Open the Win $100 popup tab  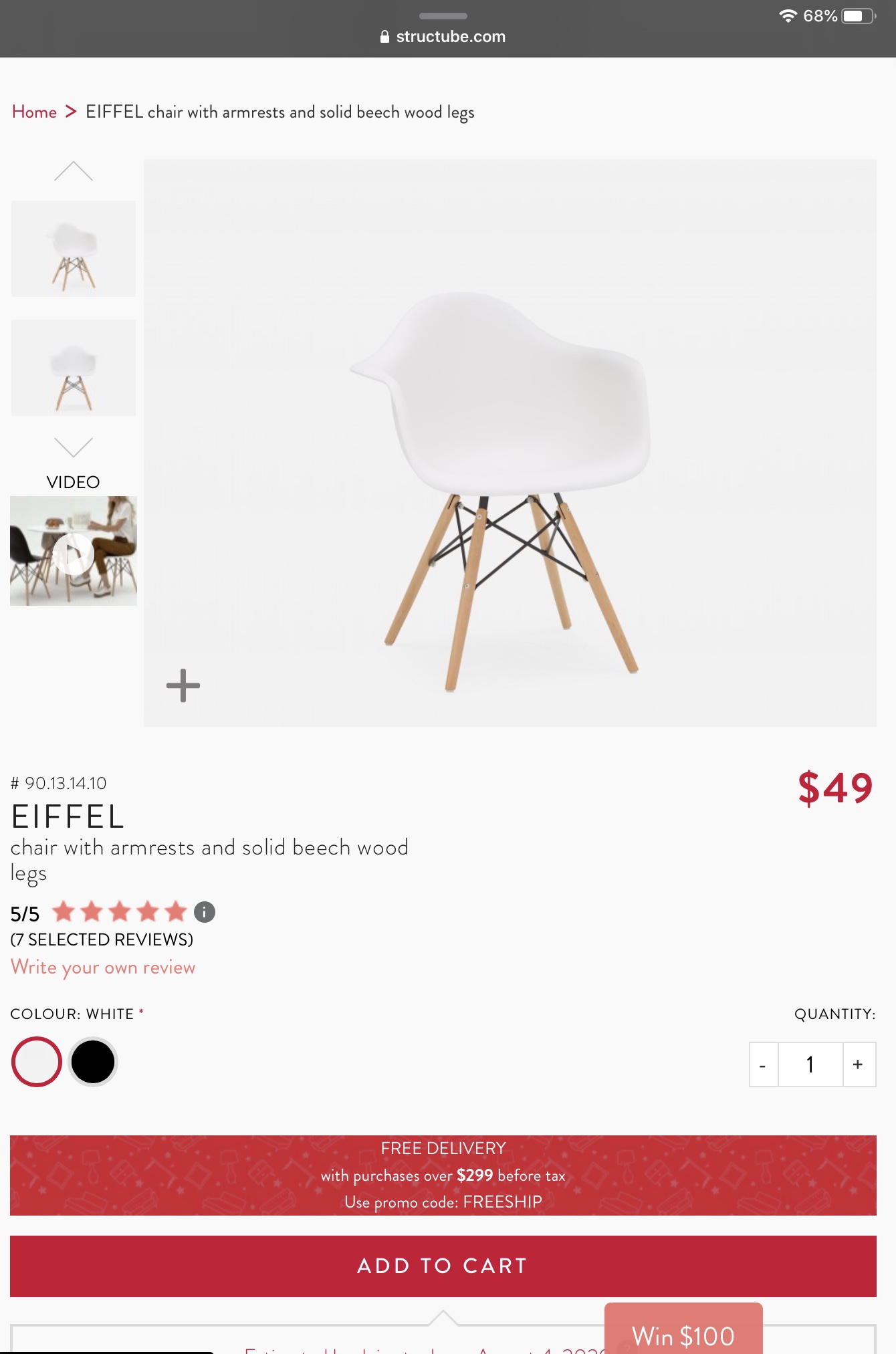[x=683, y=1329]
